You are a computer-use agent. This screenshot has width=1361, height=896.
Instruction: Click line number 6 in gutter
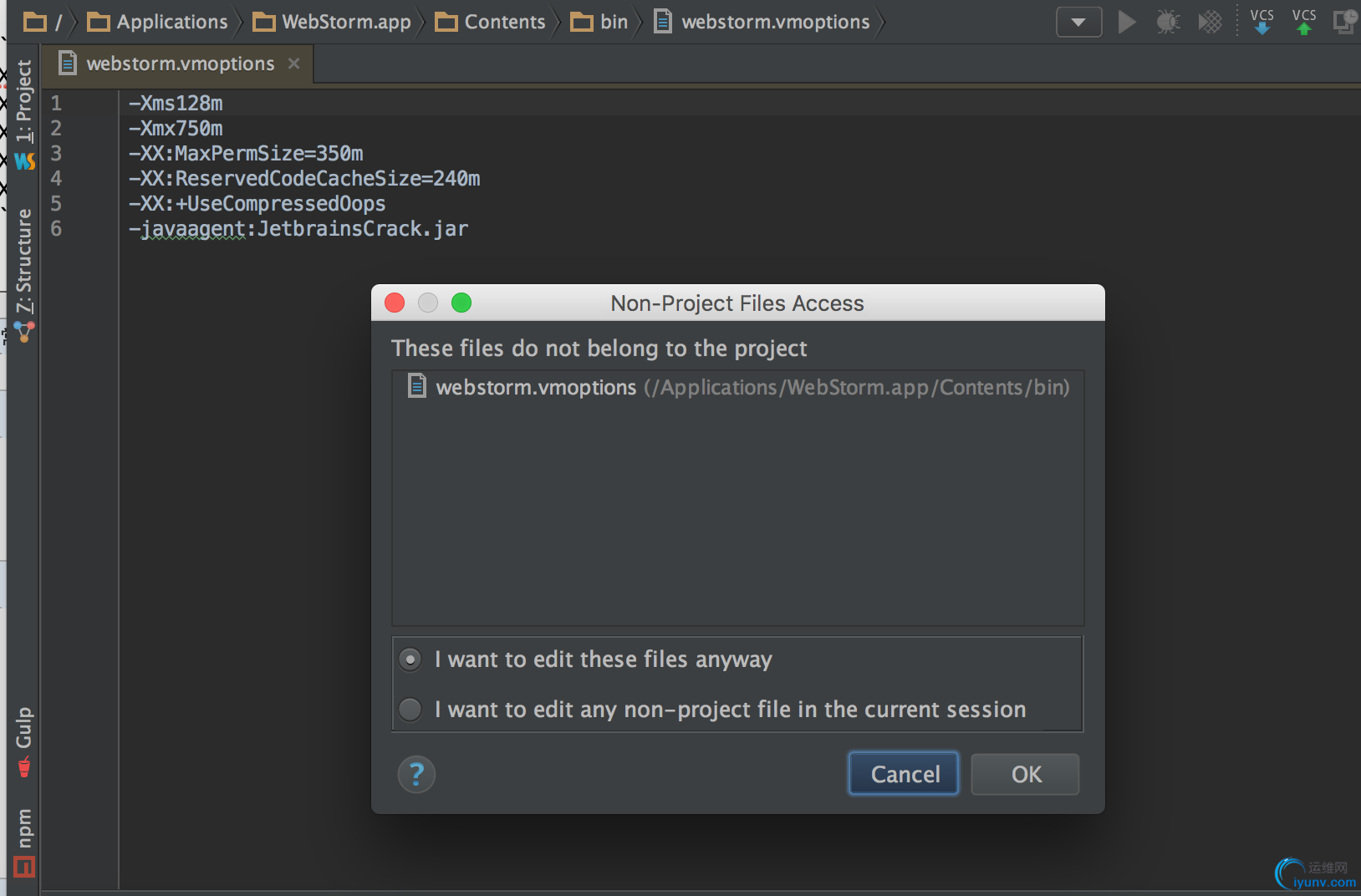[56, 228]
